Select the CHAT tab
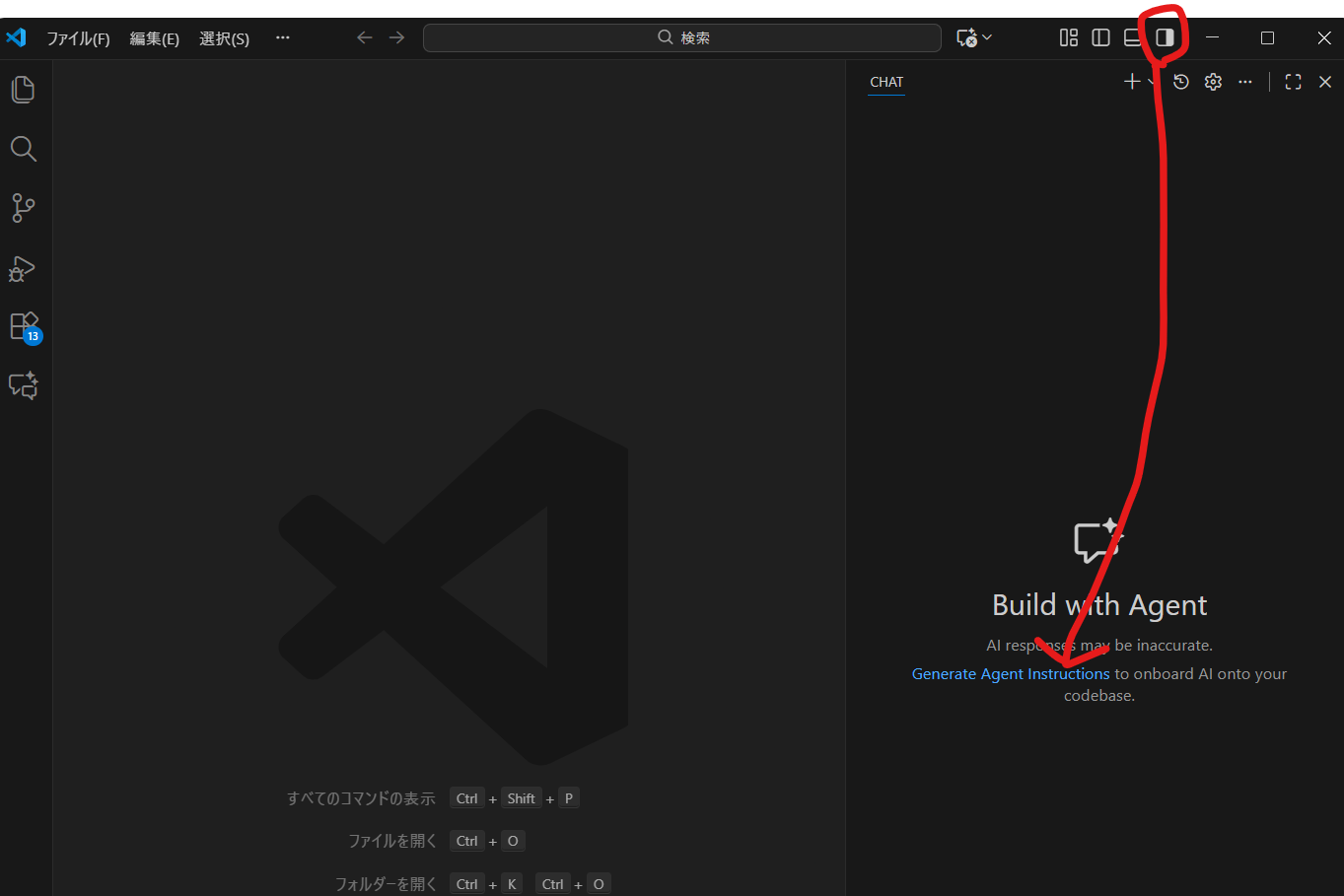1344x896 pixels. point(886,82)
